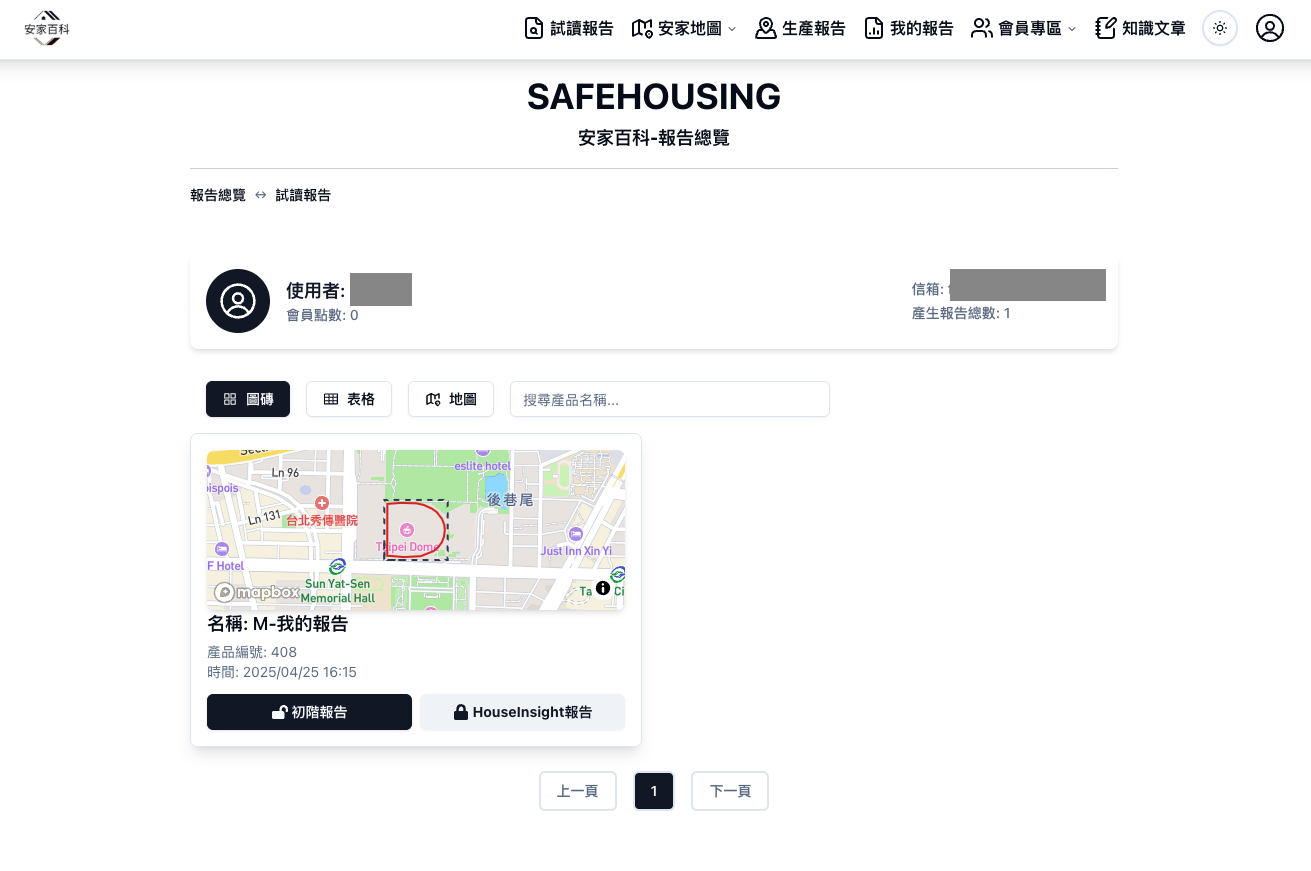The image size is (1311, 871).
Task: Open the unlocked 初階報告 report
Action: coord(309,712)
